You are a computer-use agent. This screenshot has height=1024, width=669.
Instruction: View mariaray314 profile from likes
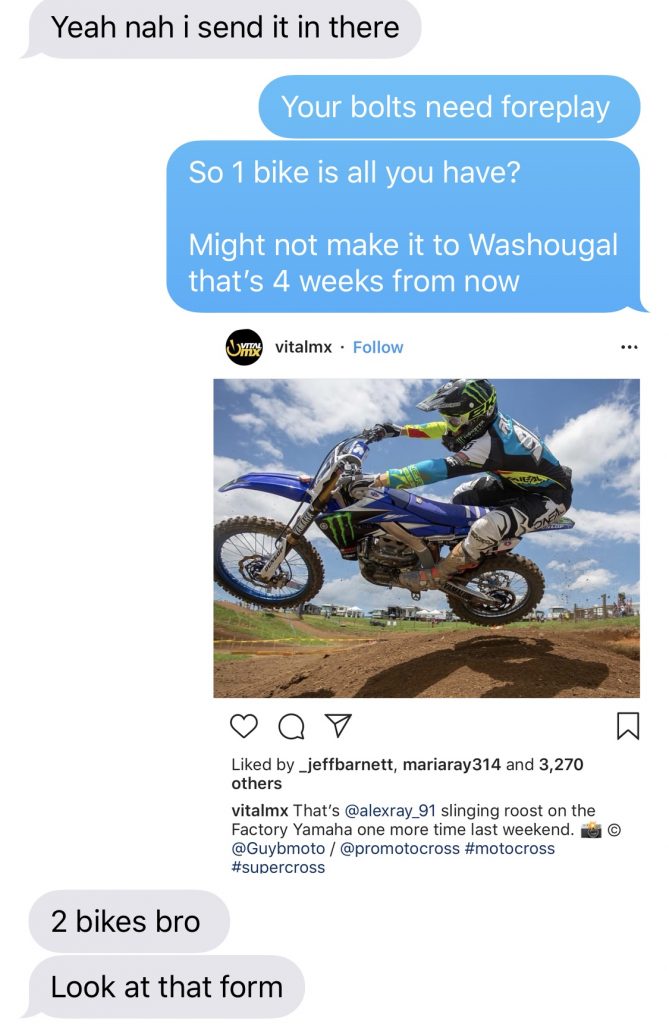tap(451, 764)
